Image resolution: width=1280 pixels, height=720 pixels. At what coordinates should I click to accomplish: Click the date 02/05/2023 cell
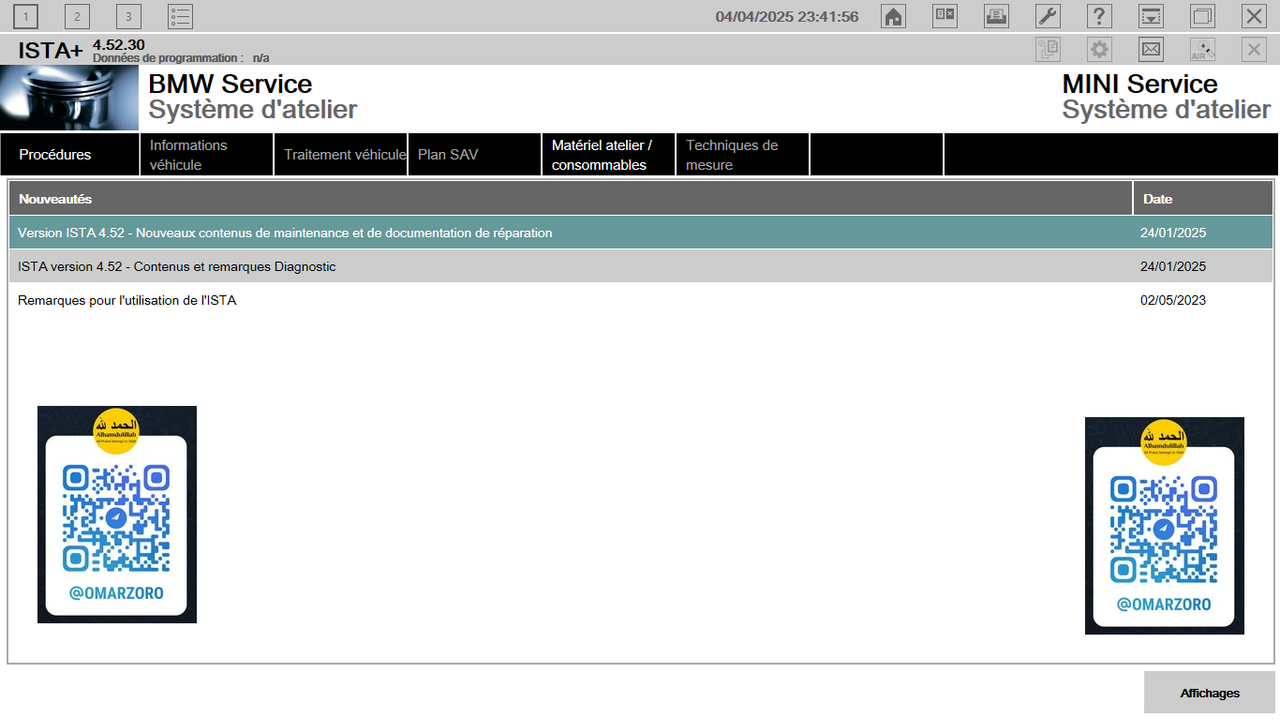(1173, 300)
